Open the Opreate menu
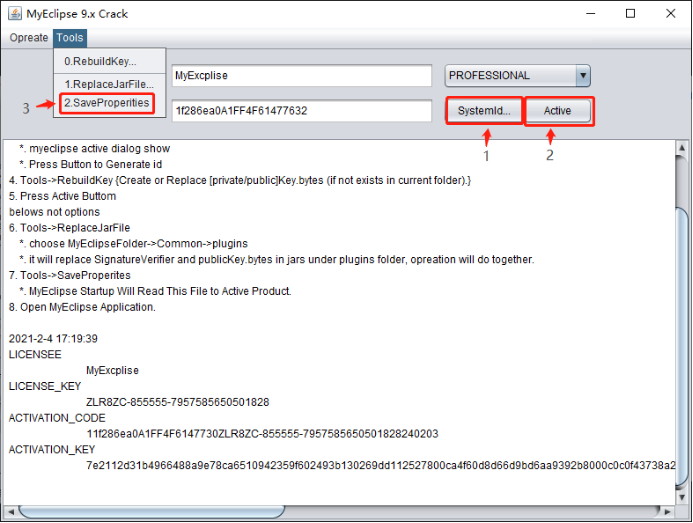693x523 pixels. [29, 38]
